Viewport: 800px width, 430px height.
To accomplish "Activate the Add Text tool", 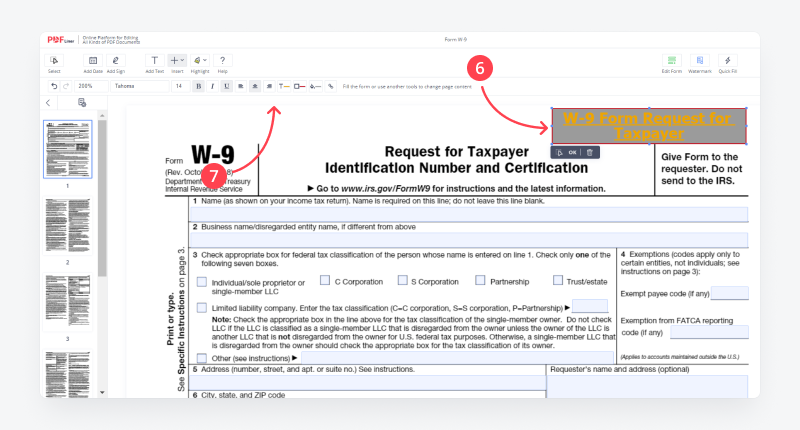I will pyautogui.click(x=154, y=61).
